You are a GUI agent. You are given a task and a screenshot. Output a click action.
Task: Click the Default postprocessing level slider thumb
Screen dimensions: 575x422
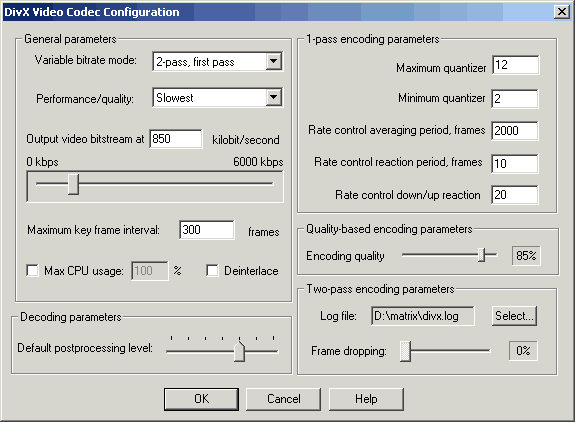(x=239, y=351)
